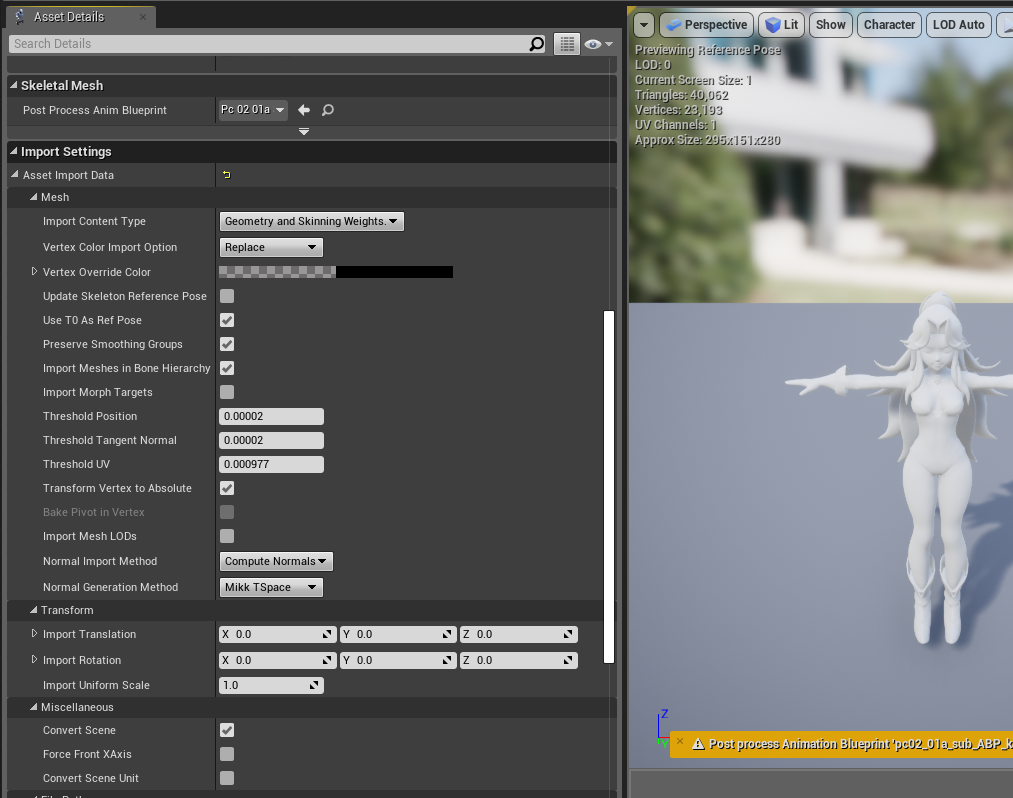Toggle Import Meshes in Bone Hierarchy
Image resolution: width=1013 pixels, height=798 pixels.
[x=227, y=368]
